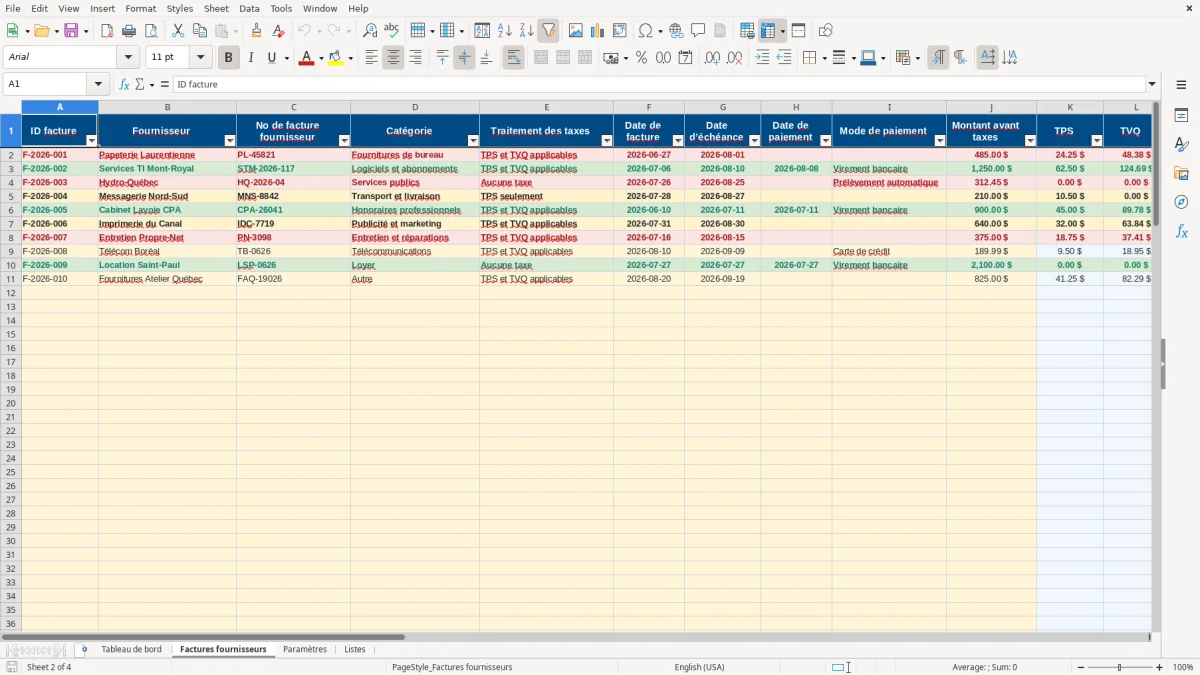1200x675 pixels.
Task: Click the Sort dialog icon
Action: [482, 31]
